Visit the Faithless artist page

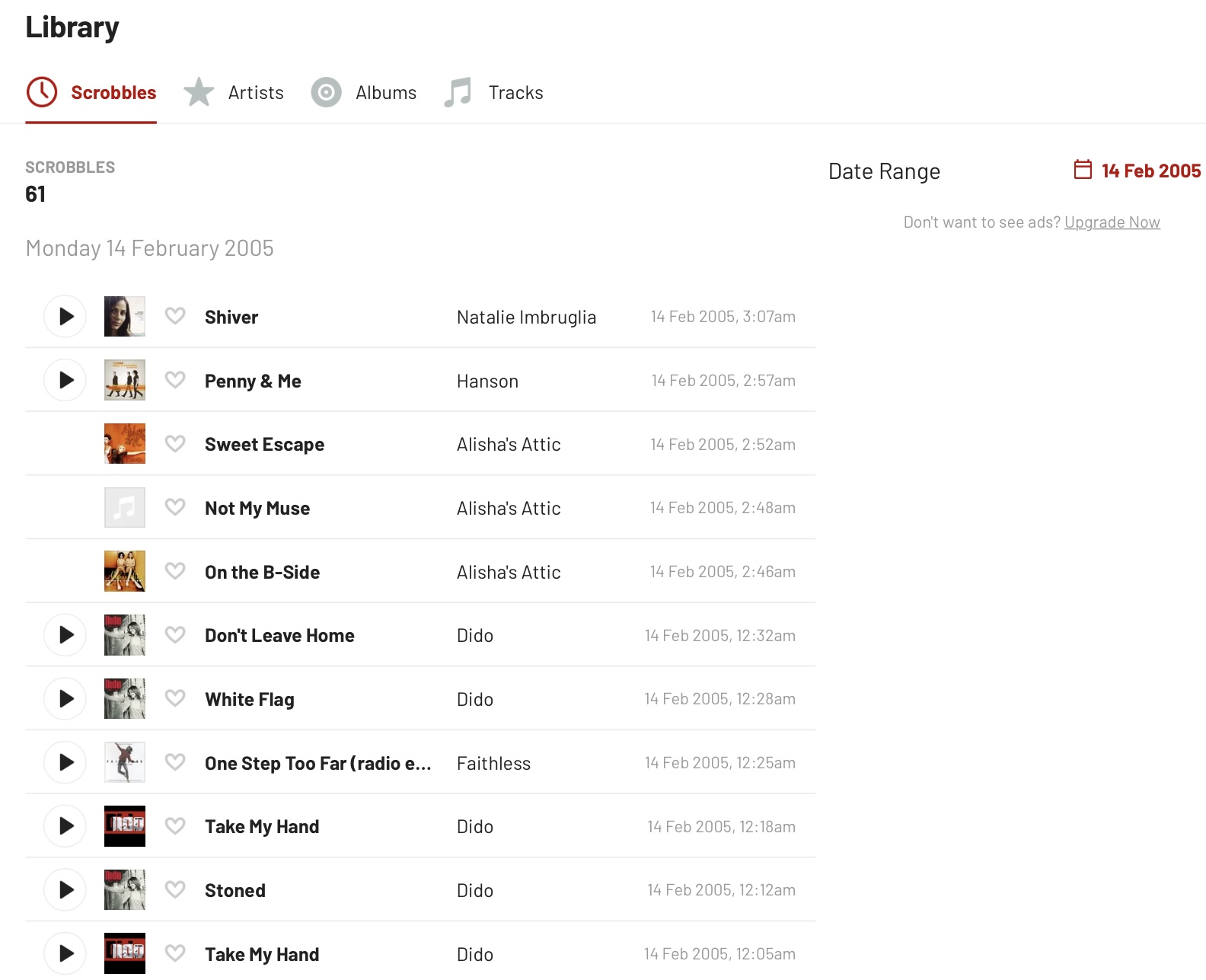pyautogui.click(x=493, y=764)
